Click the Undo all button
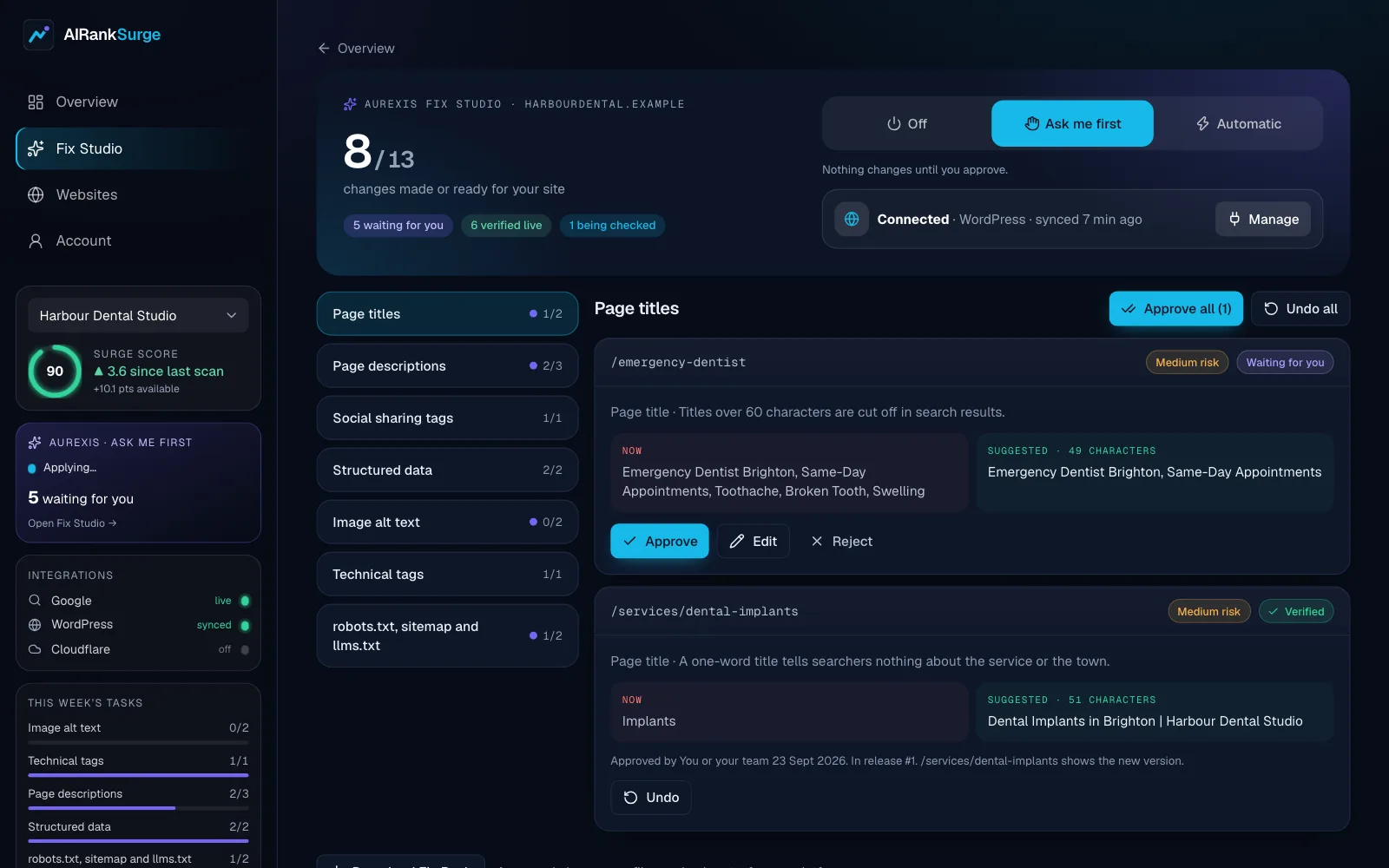This screenshot has height=868, width=1389. coord(1300,309)
